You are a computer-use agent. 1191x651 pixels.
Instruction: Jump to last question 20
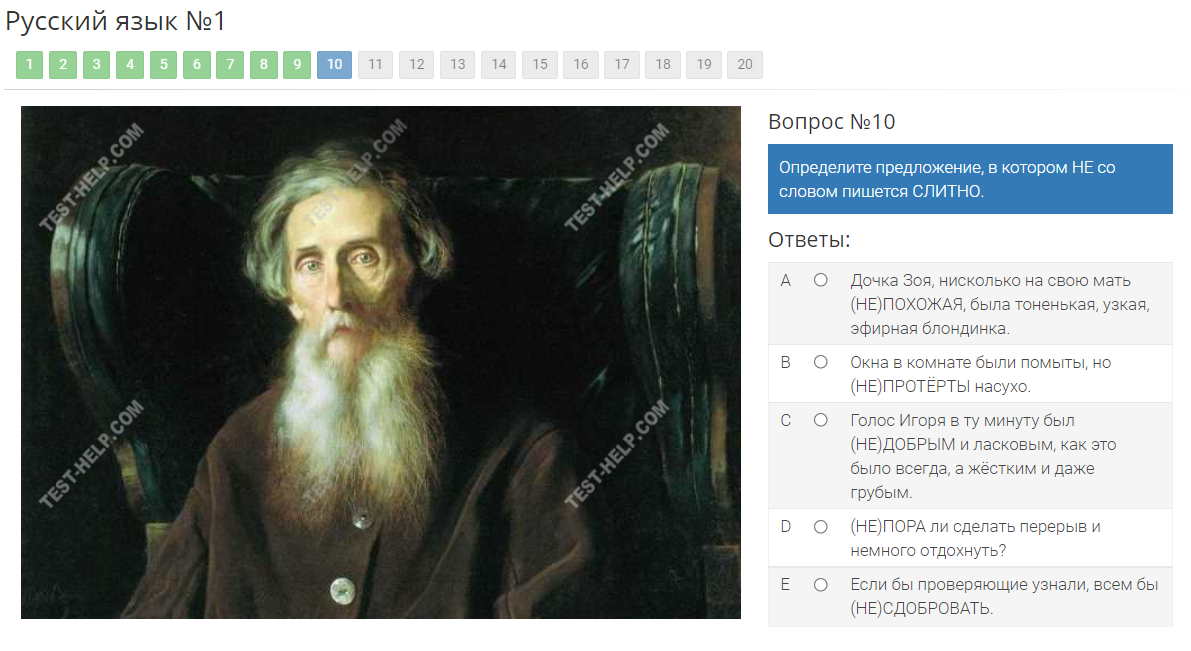(744, 65)
